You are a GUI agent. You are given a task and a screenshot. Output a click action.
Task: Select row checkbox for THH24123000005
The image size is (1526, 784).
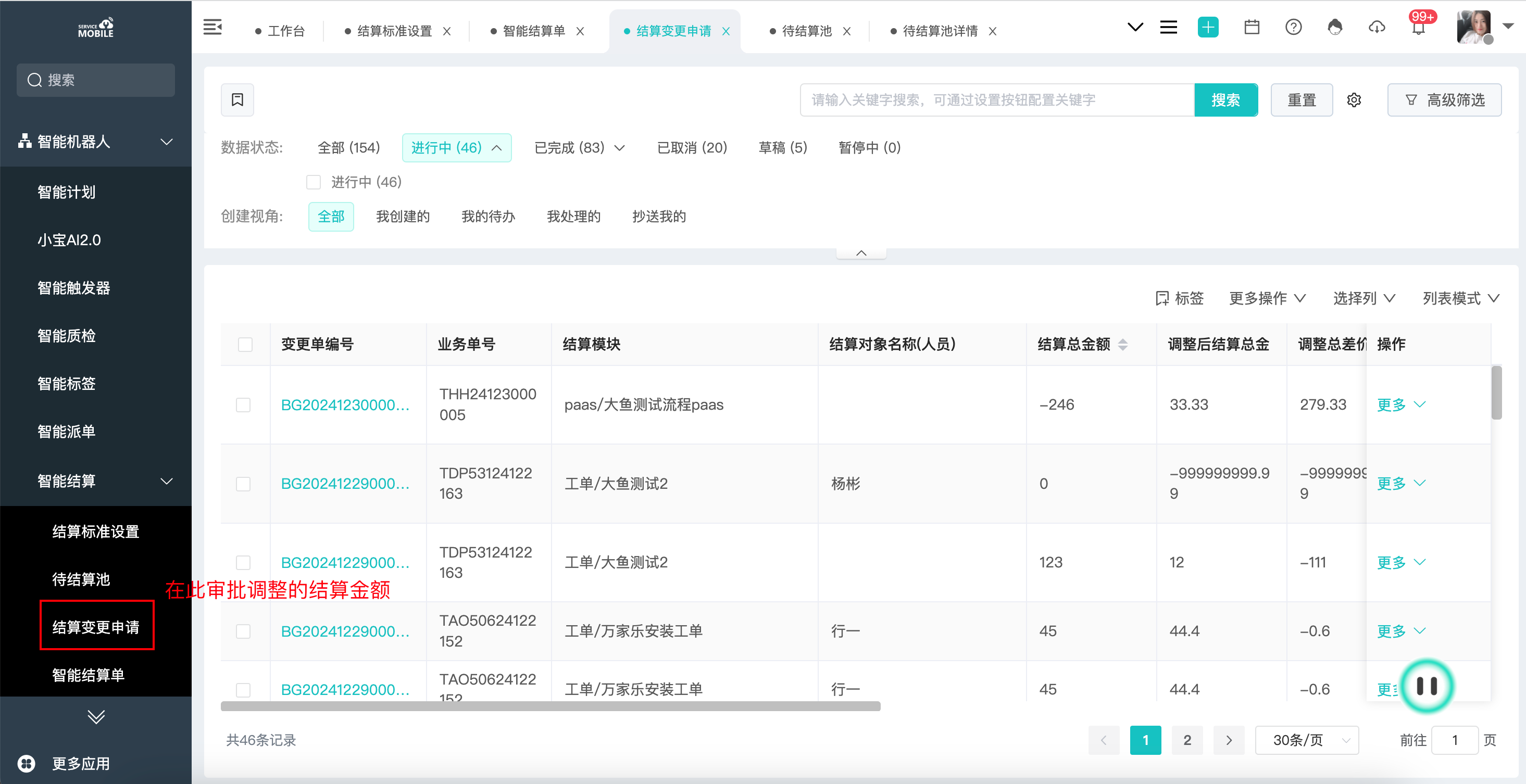[243, 405]
